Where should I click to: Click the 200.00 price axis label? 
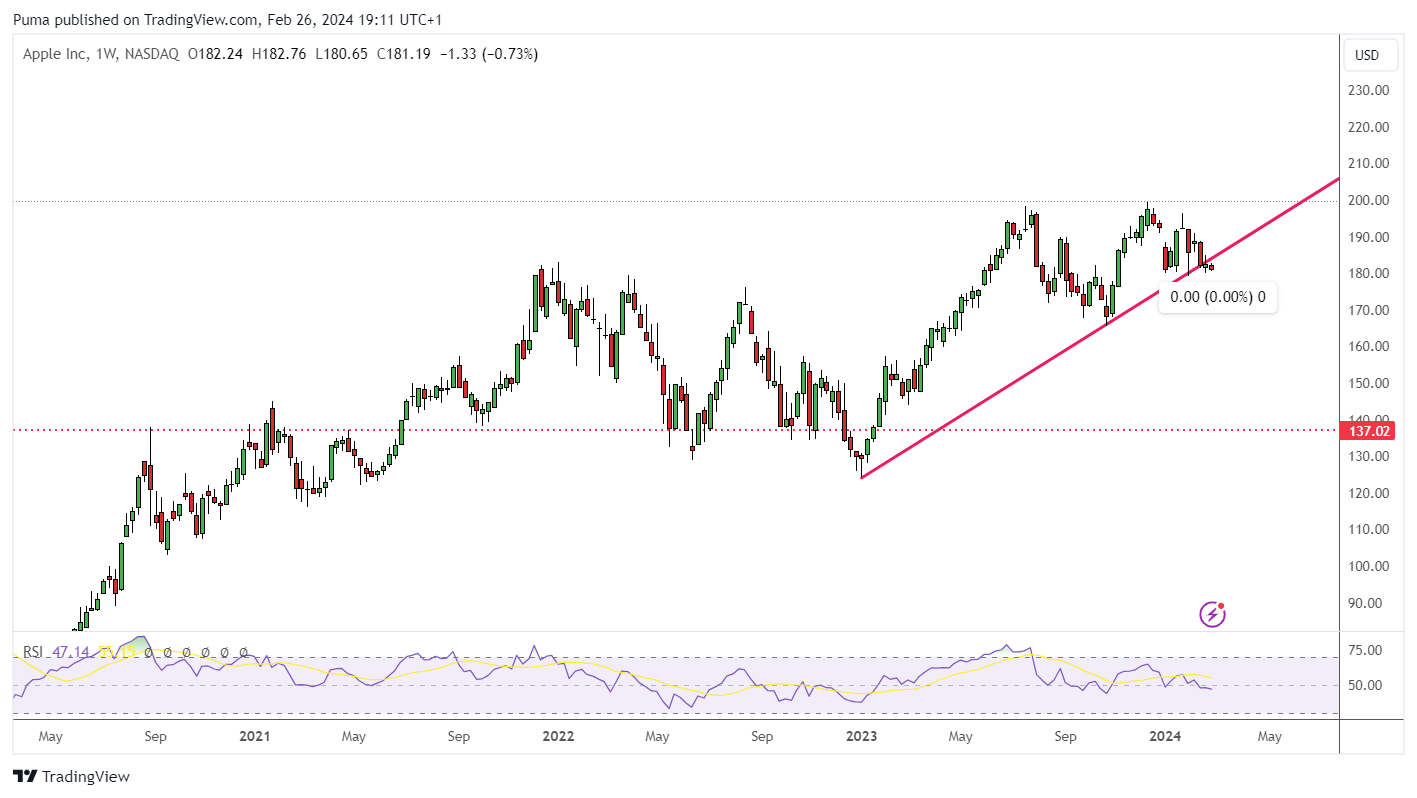coord(1369,200)
